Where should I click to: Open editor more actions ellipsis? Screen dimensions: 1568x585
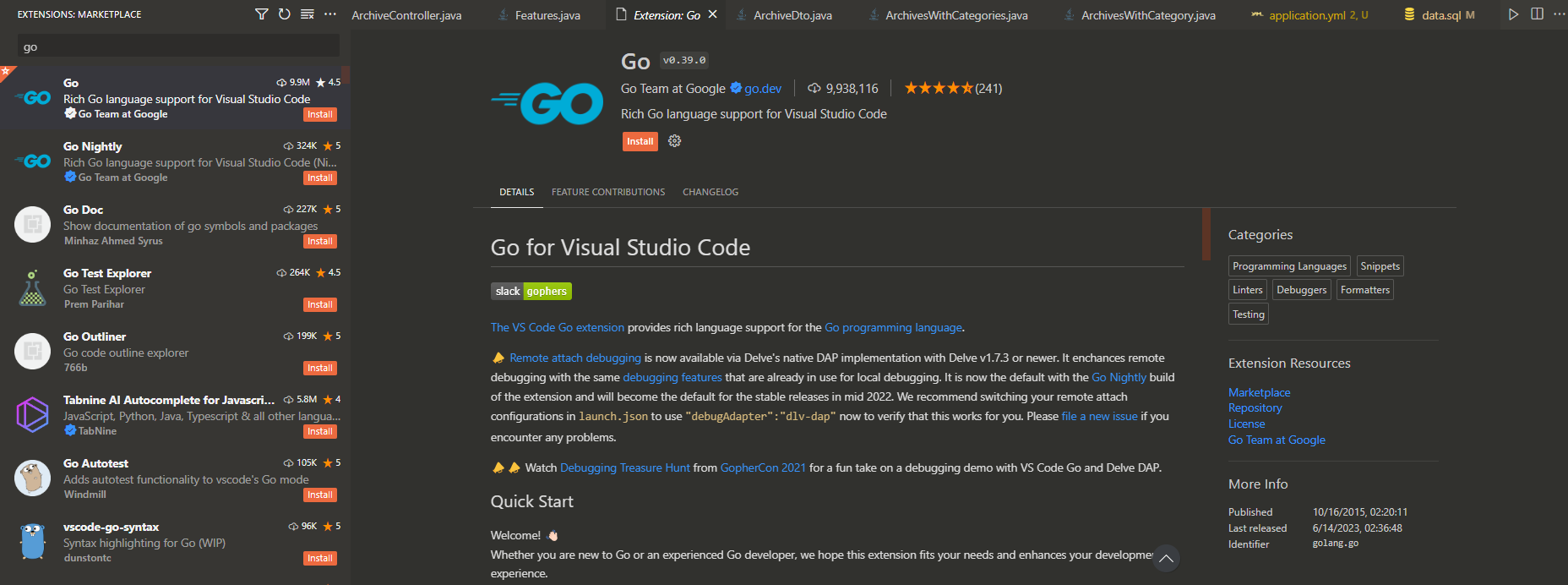click(x=1560, y=14)
